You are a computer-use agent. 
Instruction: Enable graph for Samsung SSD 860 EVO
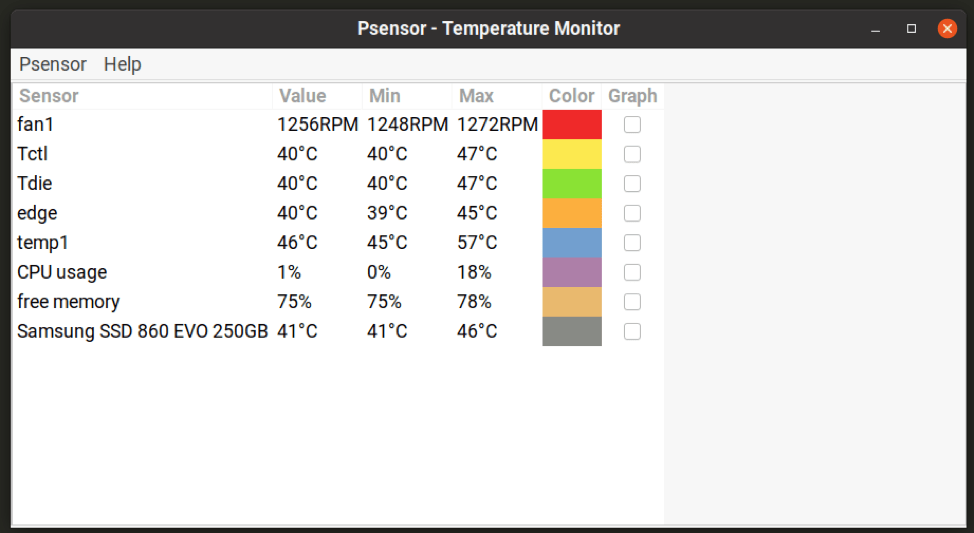point(632,331)
